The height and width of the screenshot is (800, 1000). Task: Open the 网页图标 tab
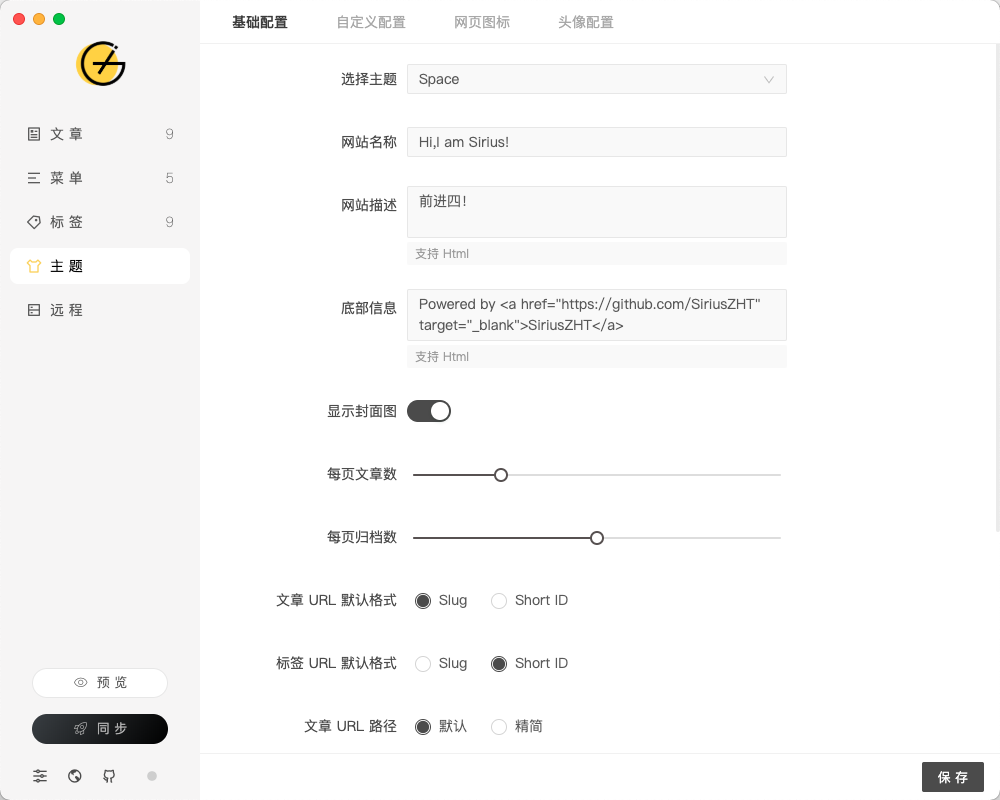click(x=482, y=21)
